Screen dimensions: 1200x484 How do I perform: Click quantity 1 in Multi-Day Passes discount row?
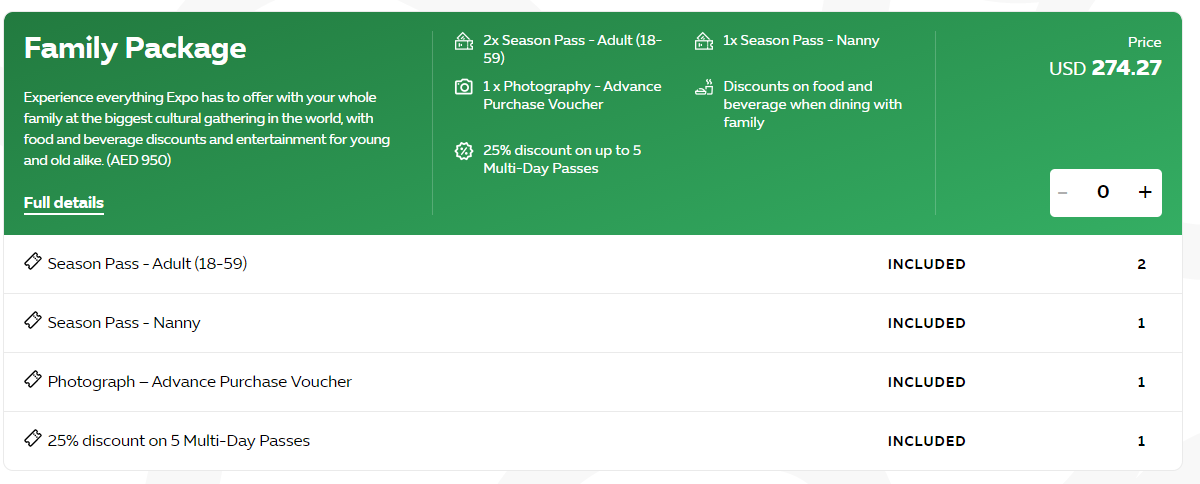tap(1141, 441)
